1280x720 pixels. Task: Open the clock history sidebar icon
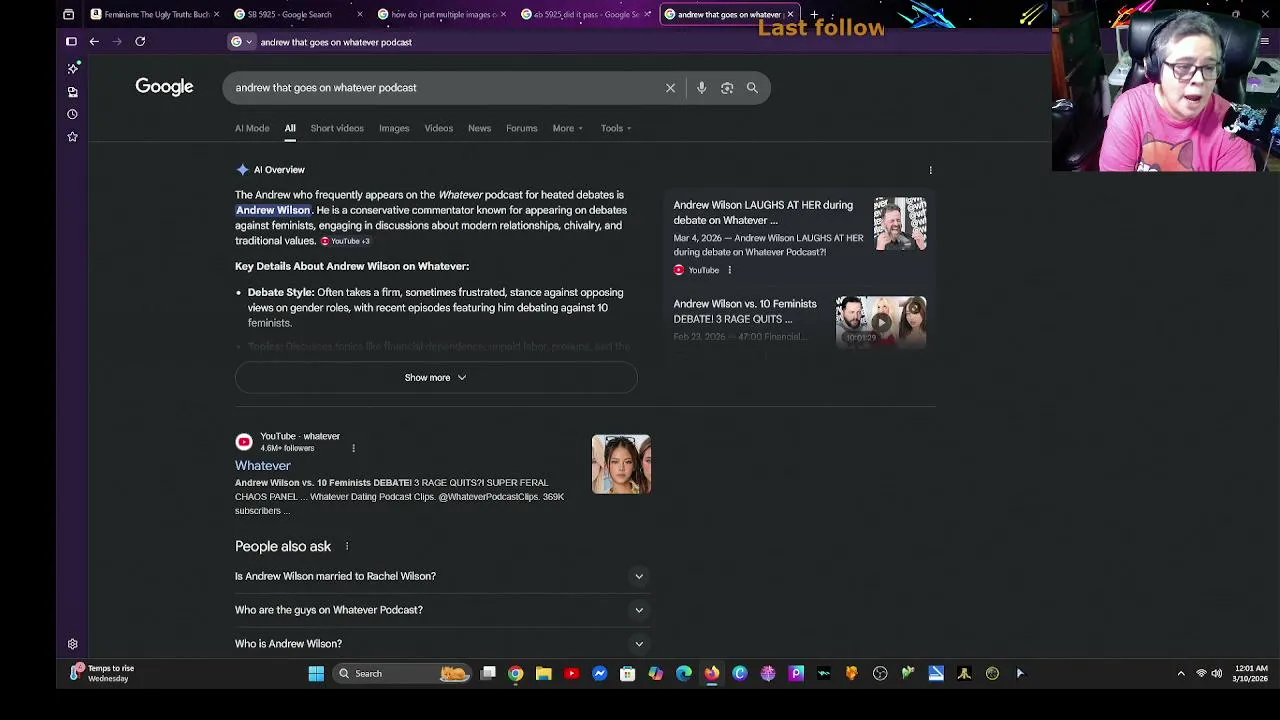[72, 114]
